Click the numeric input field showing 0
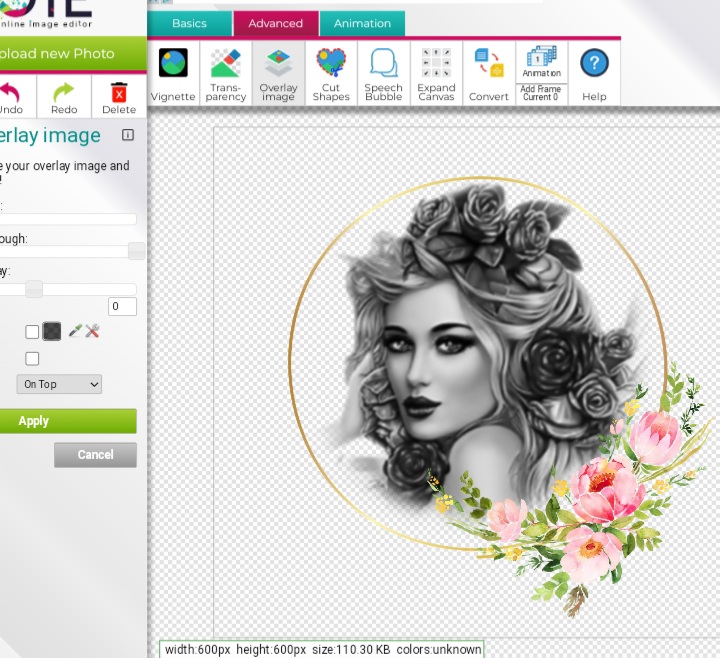 tap(122, 307)
